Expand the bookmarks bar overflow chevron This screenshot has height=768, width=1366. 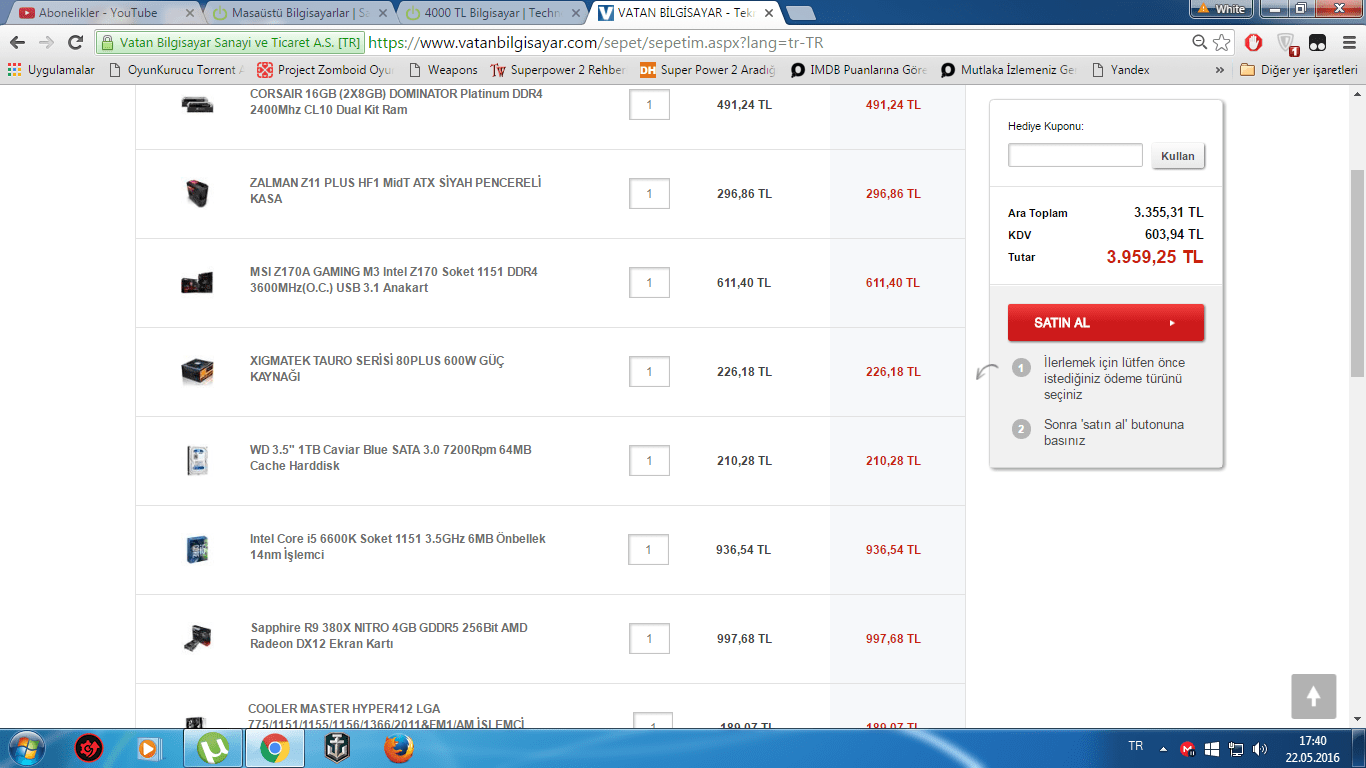(1220, 70)
